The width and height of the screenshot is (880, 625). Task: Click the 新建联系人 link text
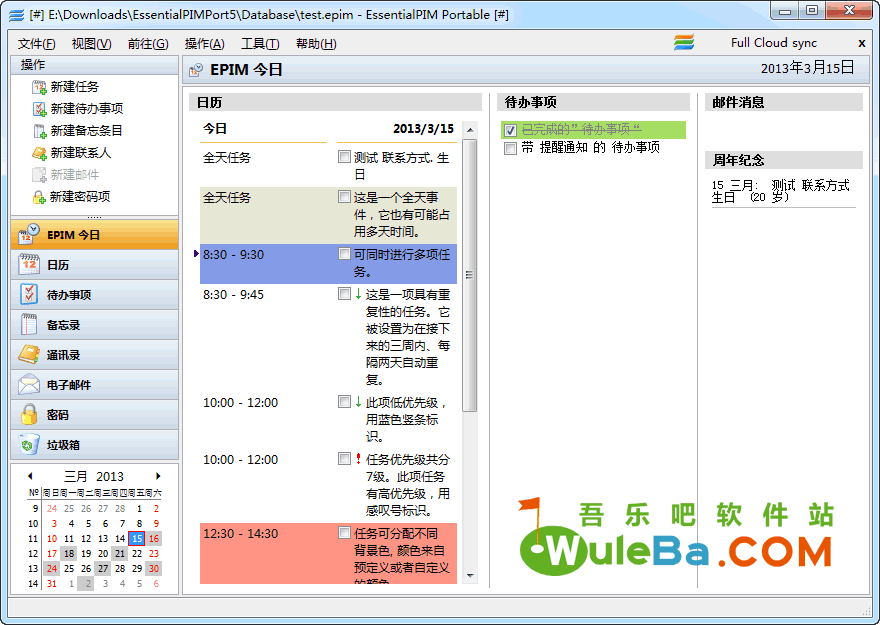[81, 153]
